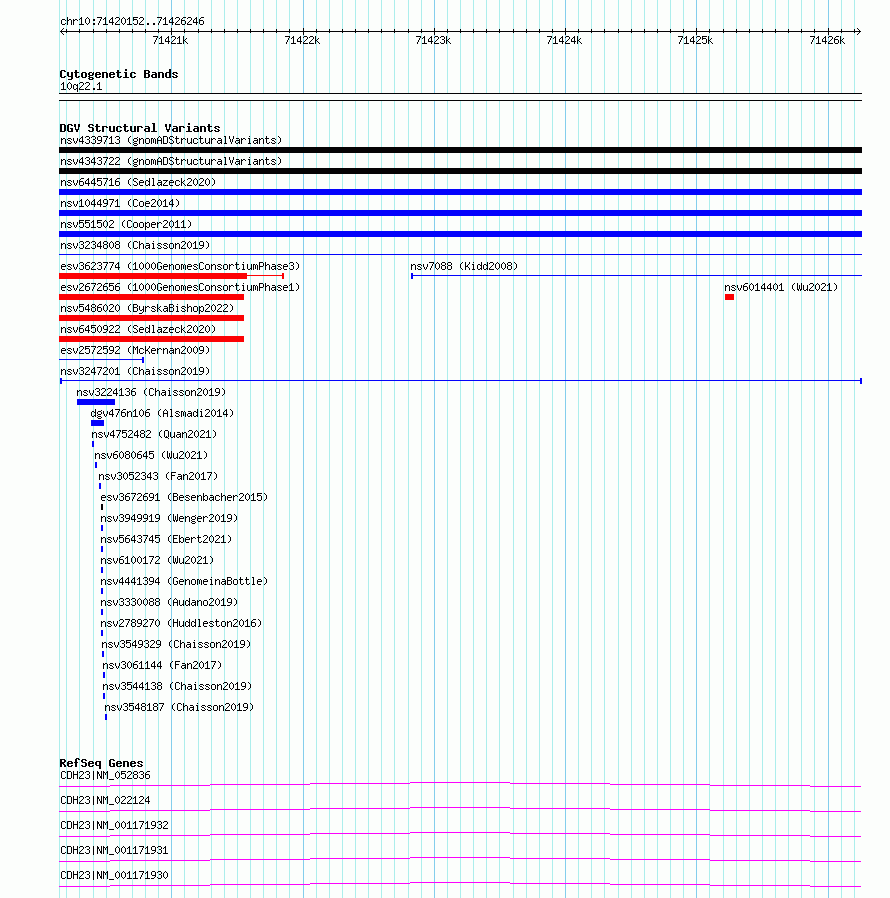Screen dimensions: 890x898
Task: Select variant nsv3061144 (Fan2017)
Action: pos(162,665)
